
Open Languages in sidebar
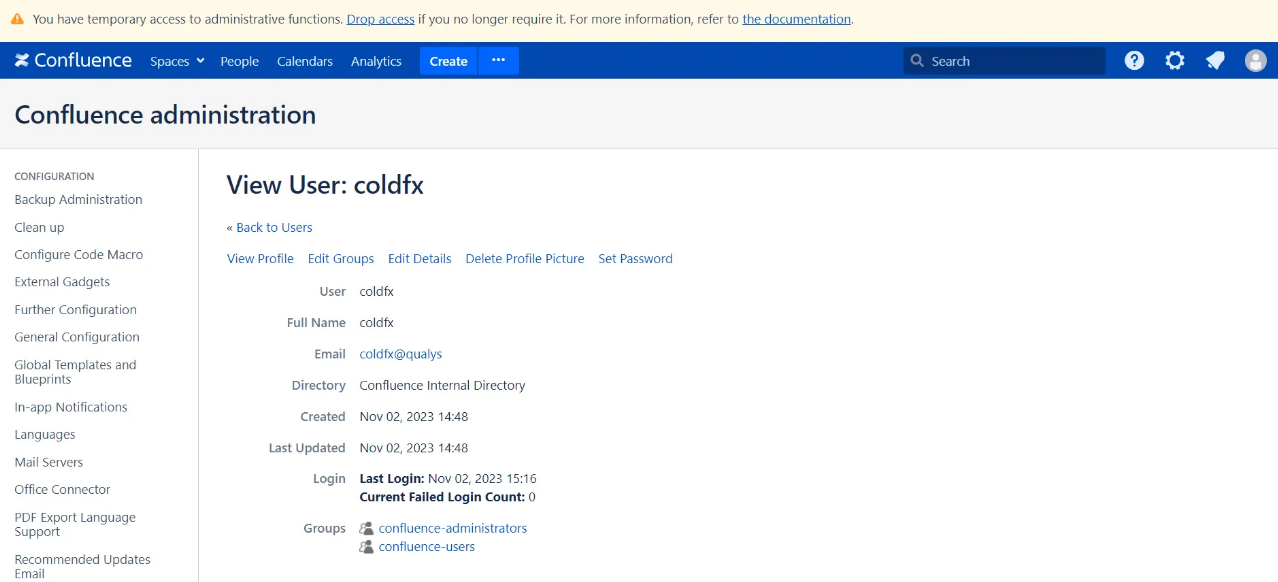(45, 434)
